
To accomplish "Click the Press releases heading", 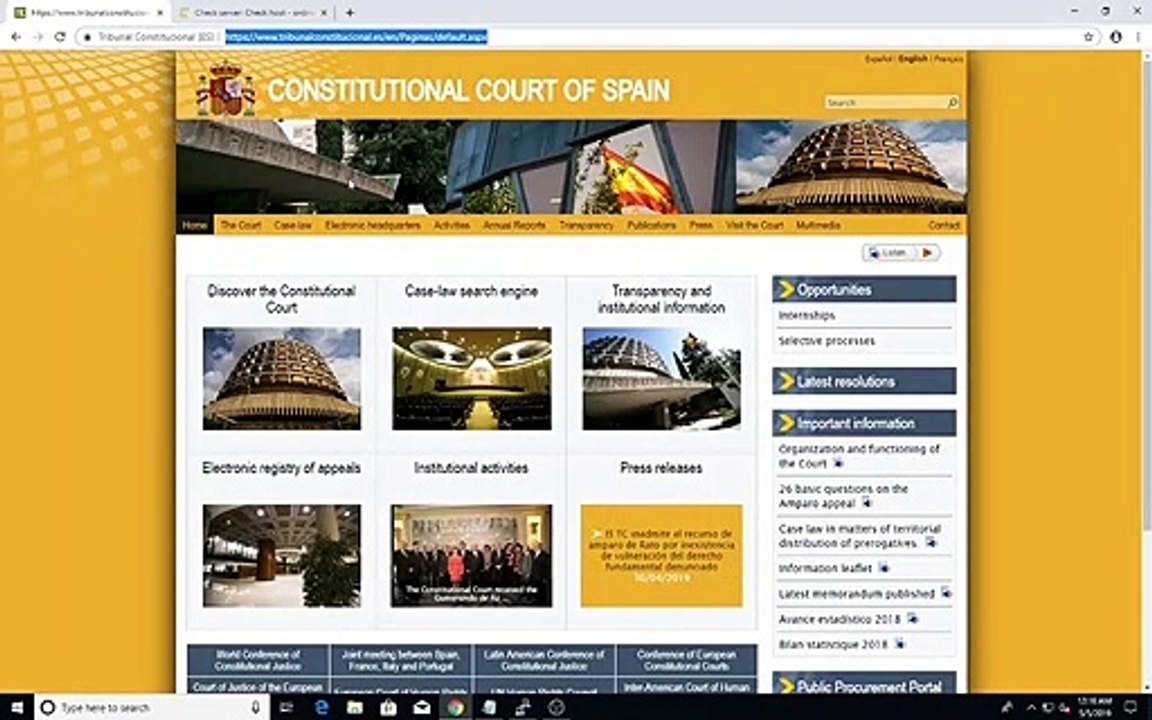I will (x=661, y=468).
